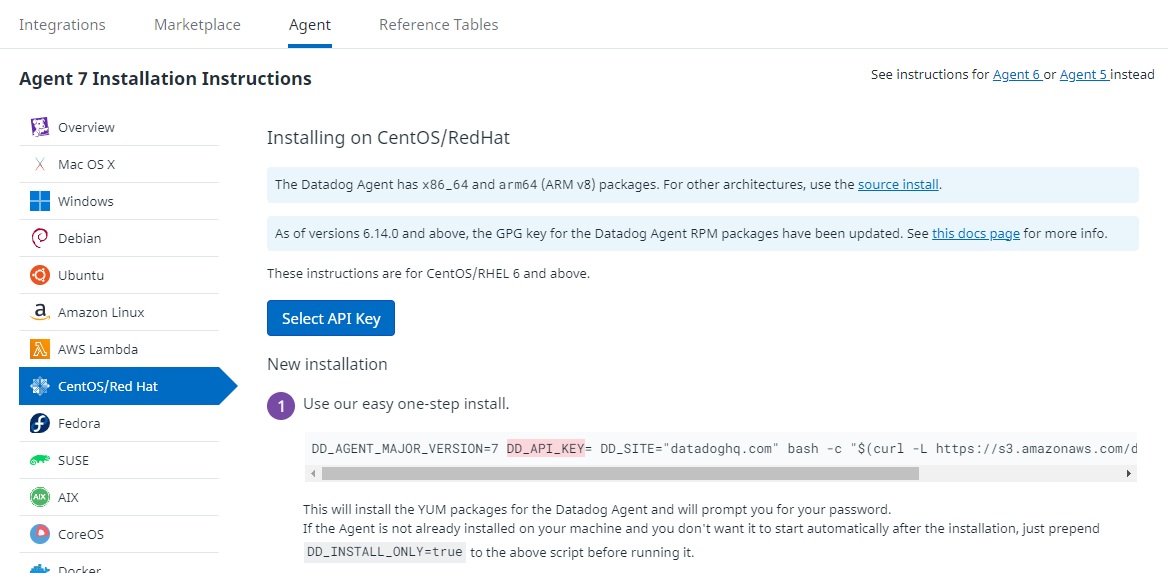This screenshot has width=1168, height=573.
Task: Click the AIX icon
Action: (39, 497)
